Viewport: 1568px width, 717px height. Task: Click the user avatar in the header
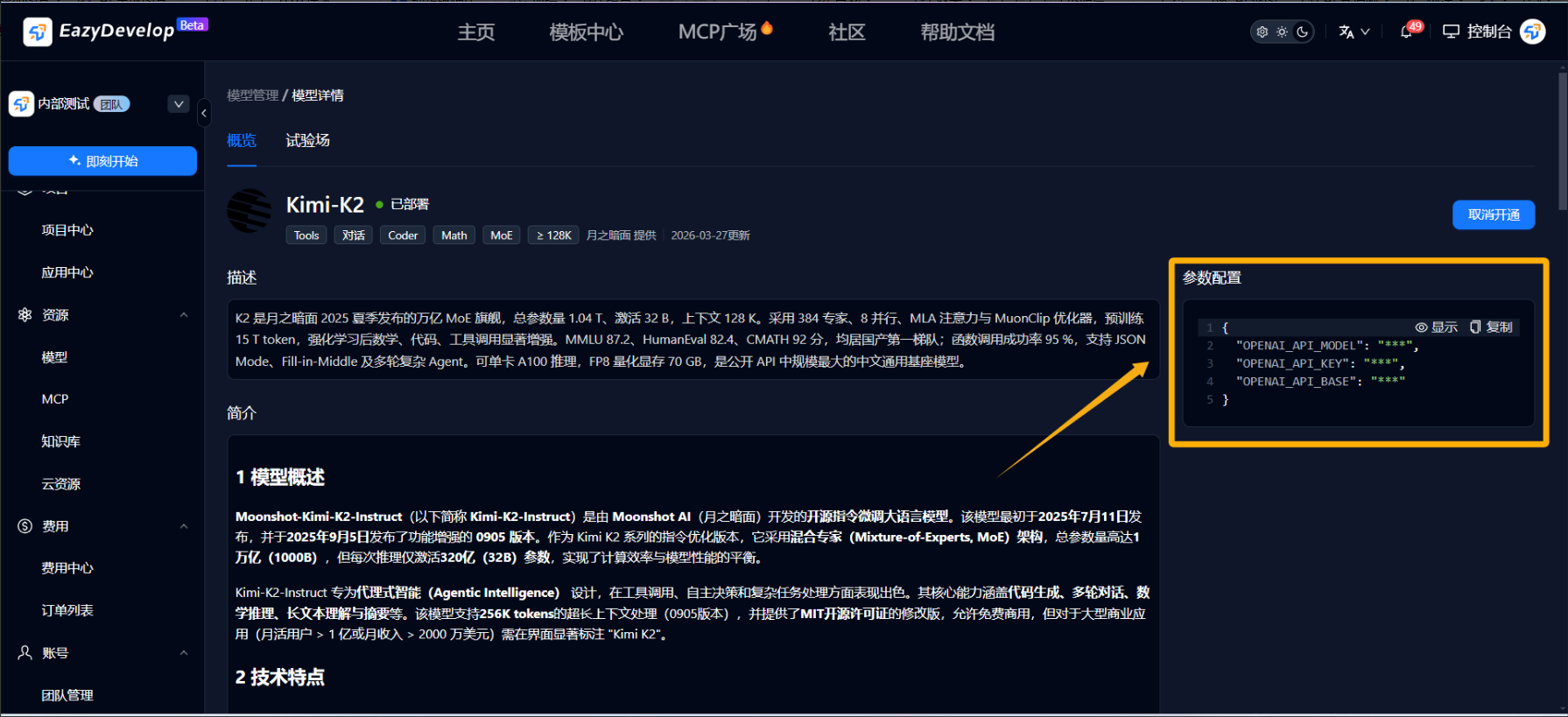(1532, 32)
